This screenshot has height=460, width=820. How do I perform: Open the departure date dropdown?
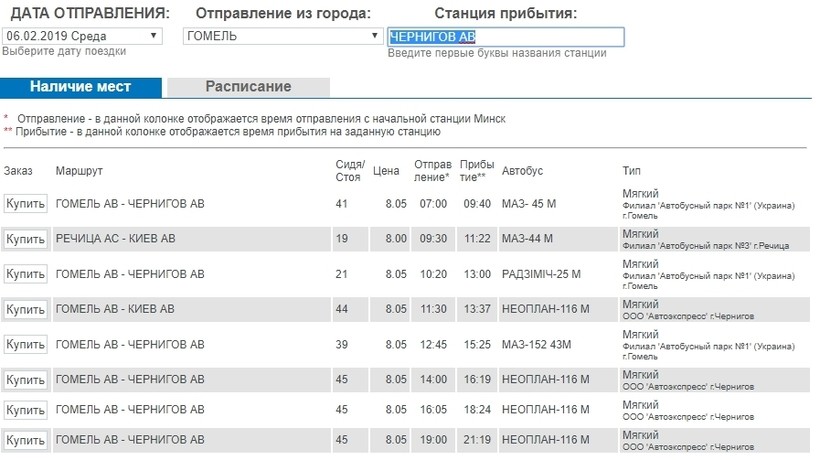[82, 36]
